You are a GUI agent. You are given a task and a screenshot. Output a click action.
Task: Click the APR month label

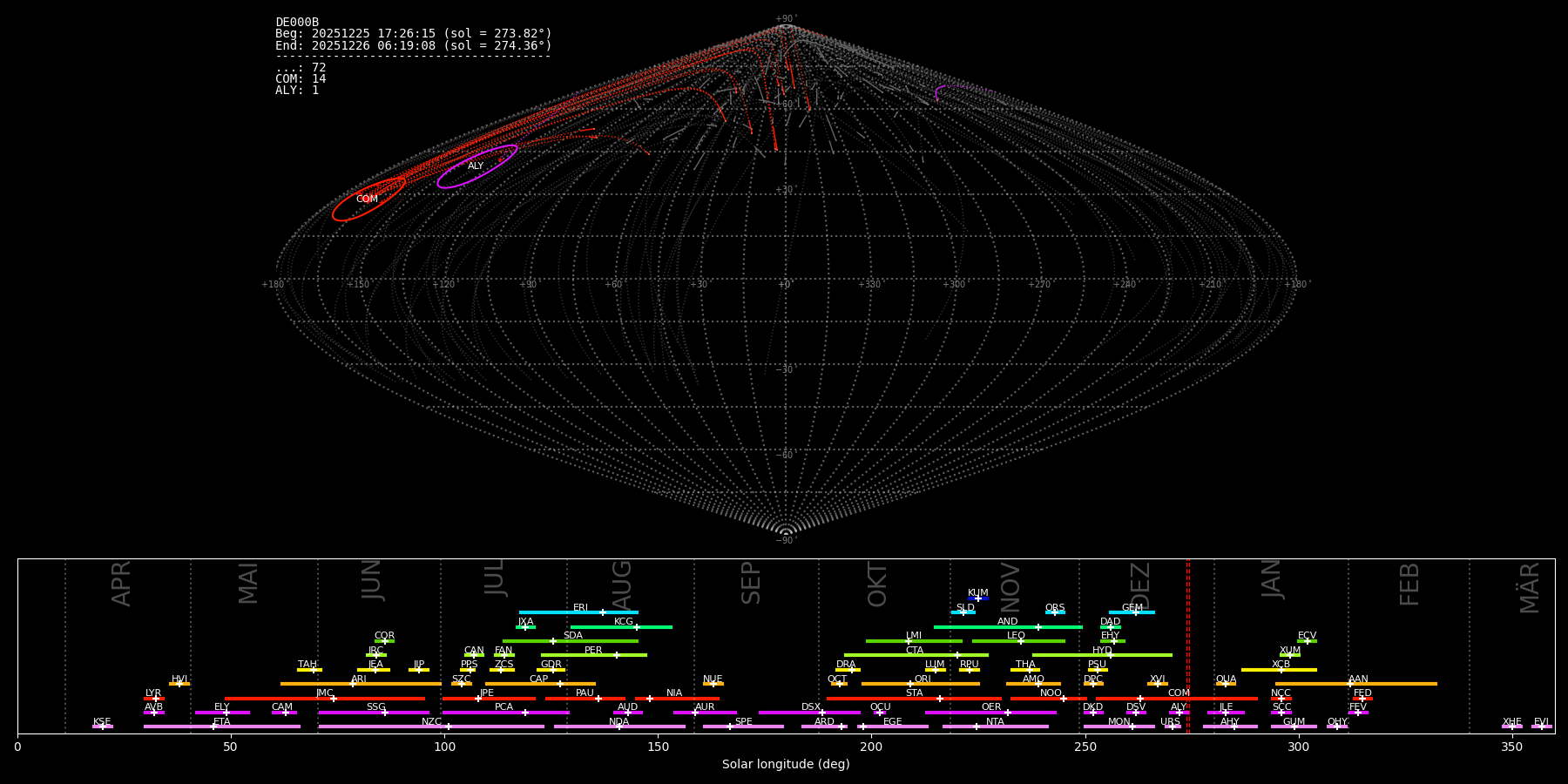122,583
